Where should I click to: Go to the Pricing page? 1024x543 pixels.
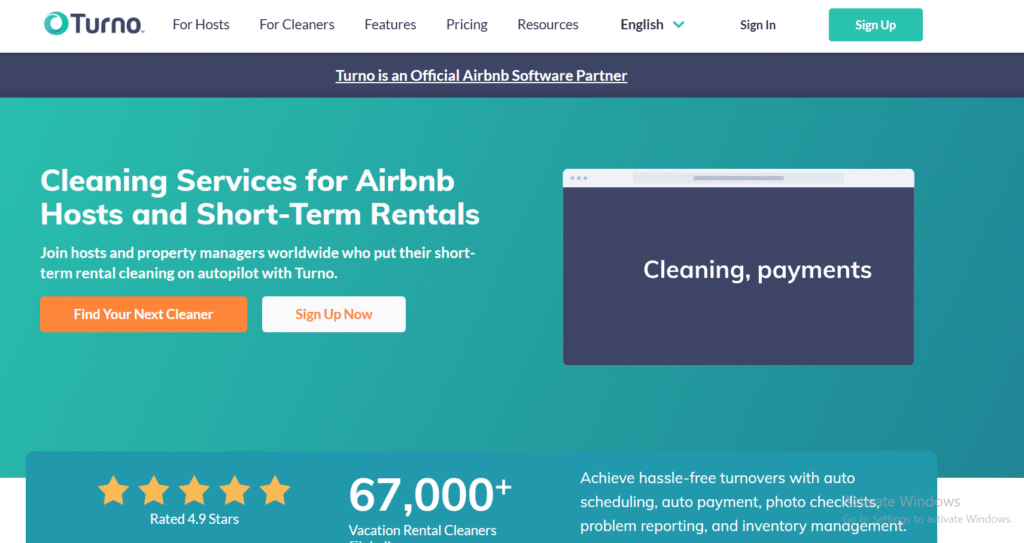pyautogui.click(x=467, y=25)
